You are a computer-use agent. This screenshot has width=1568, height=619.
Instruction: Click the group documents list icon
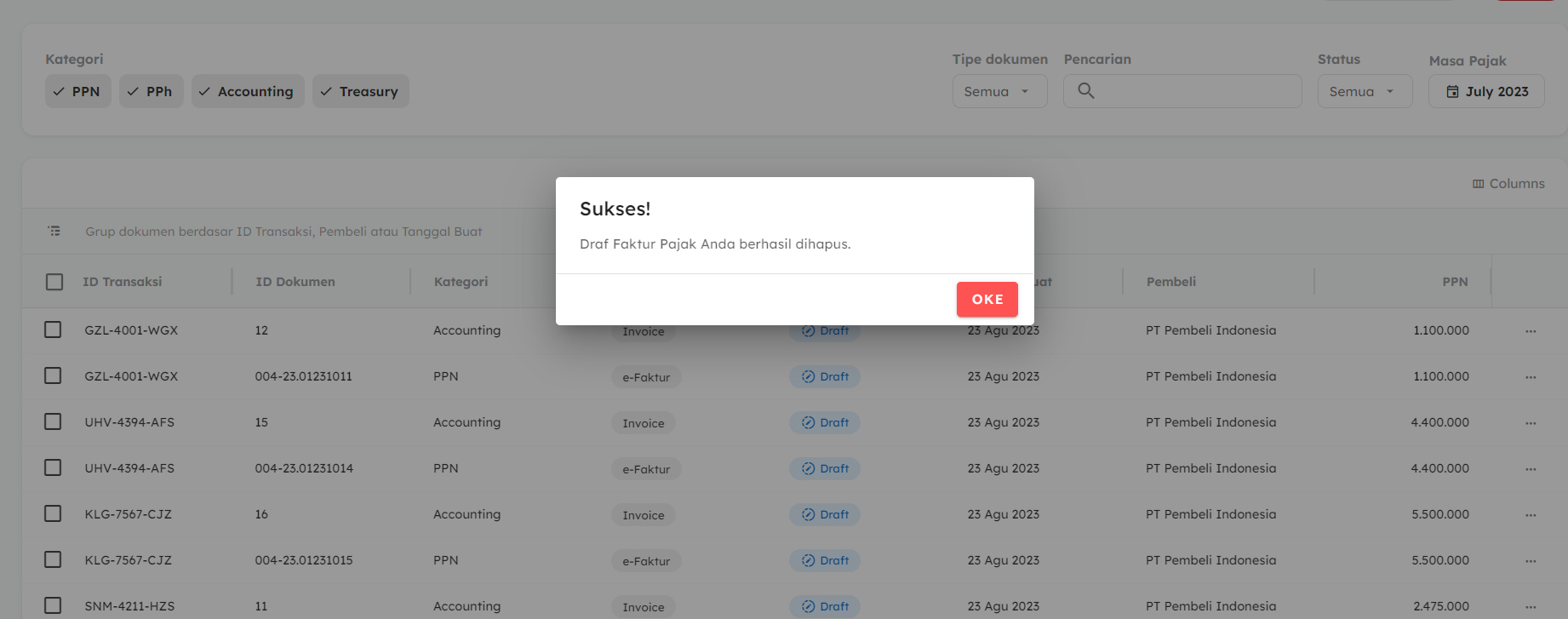(54, 232)
